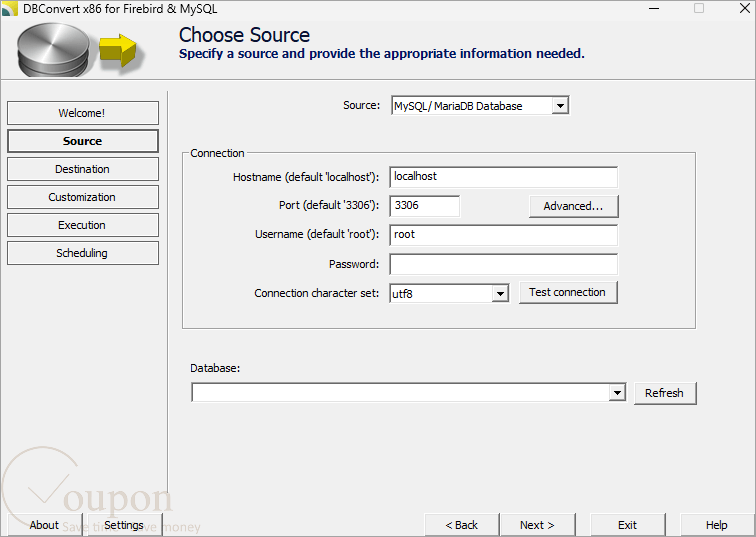
Task: Click the Test connection button
Action: click(567, 293)
